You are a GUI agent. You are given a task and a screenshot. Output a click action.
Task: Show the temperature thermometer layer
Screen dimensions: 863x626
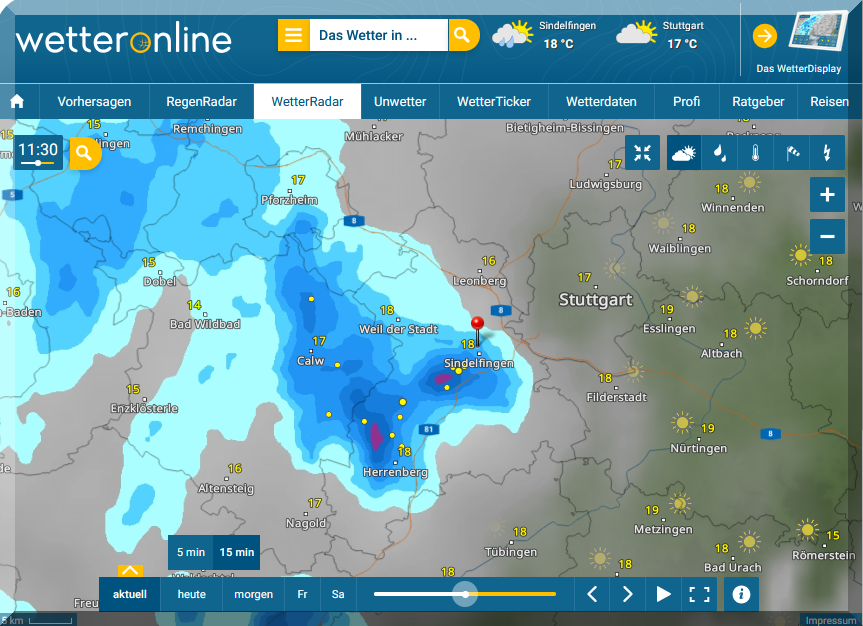[x=755, y=153]
